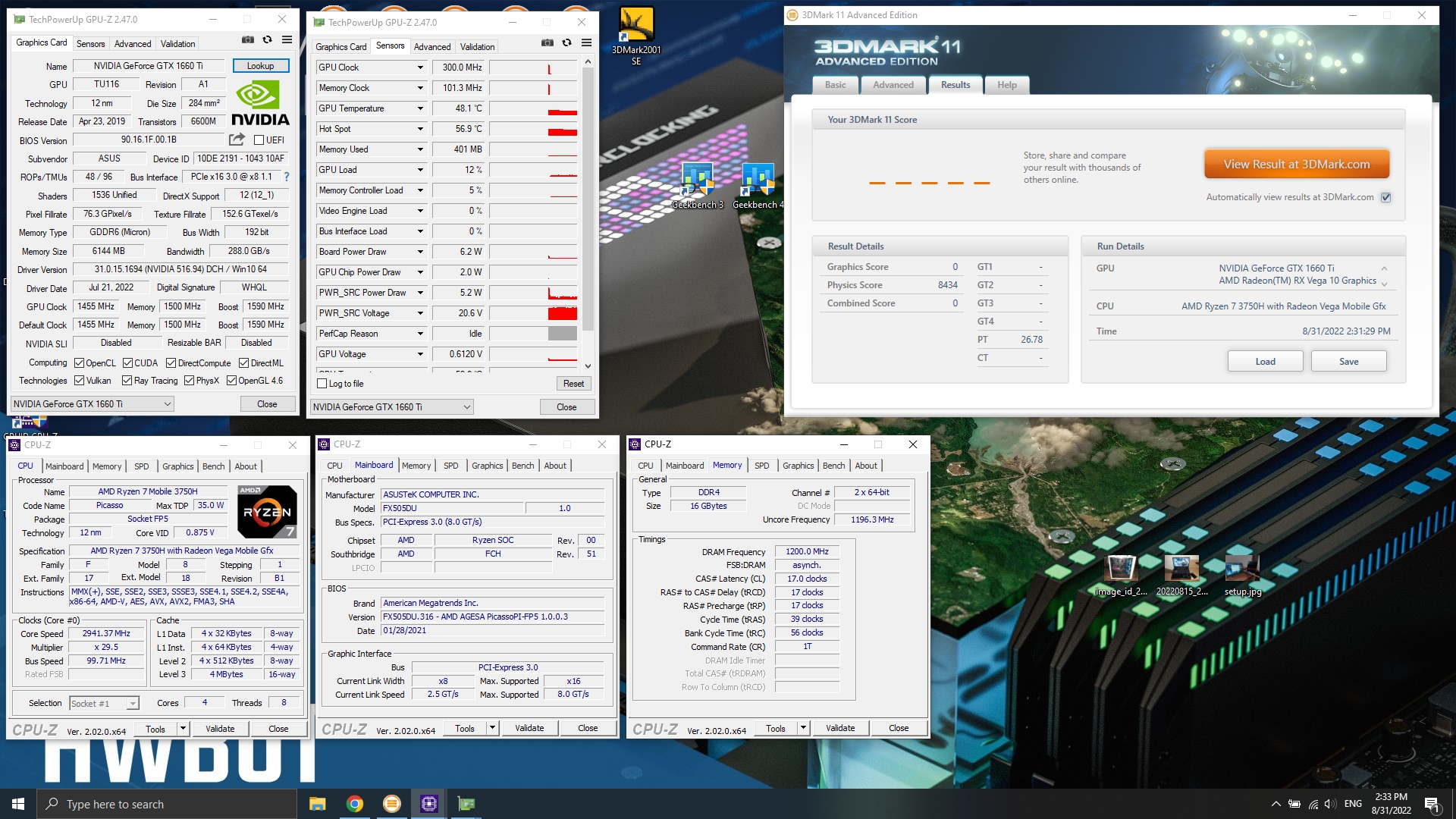Open the Board Power Draw sensor dropdown
This screenshot has width=1456, height=819.
coord(420,252)
